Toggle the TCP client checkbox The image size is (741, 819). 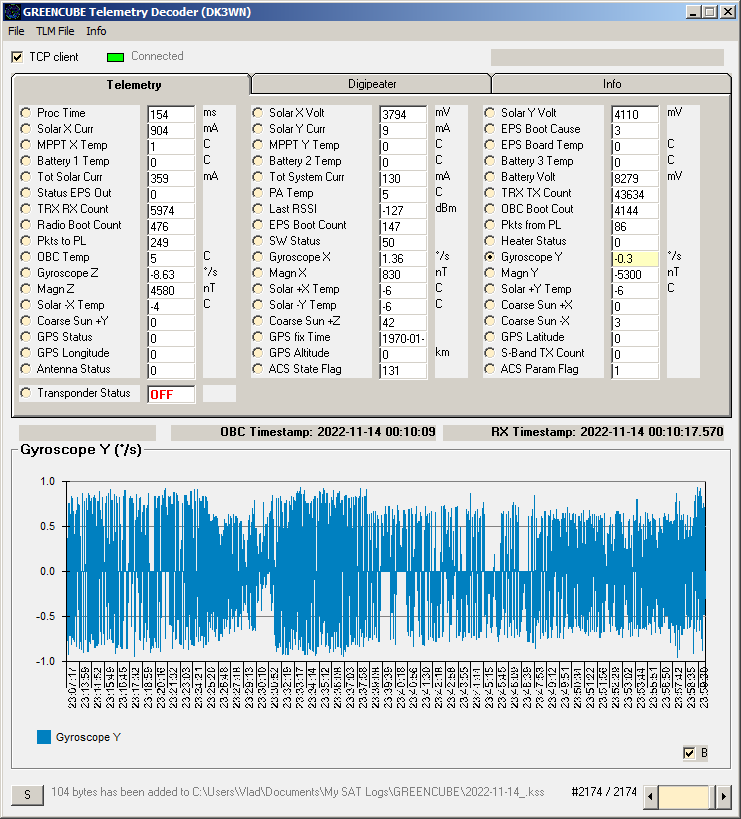pyautogui.click(x=17, y=57)
